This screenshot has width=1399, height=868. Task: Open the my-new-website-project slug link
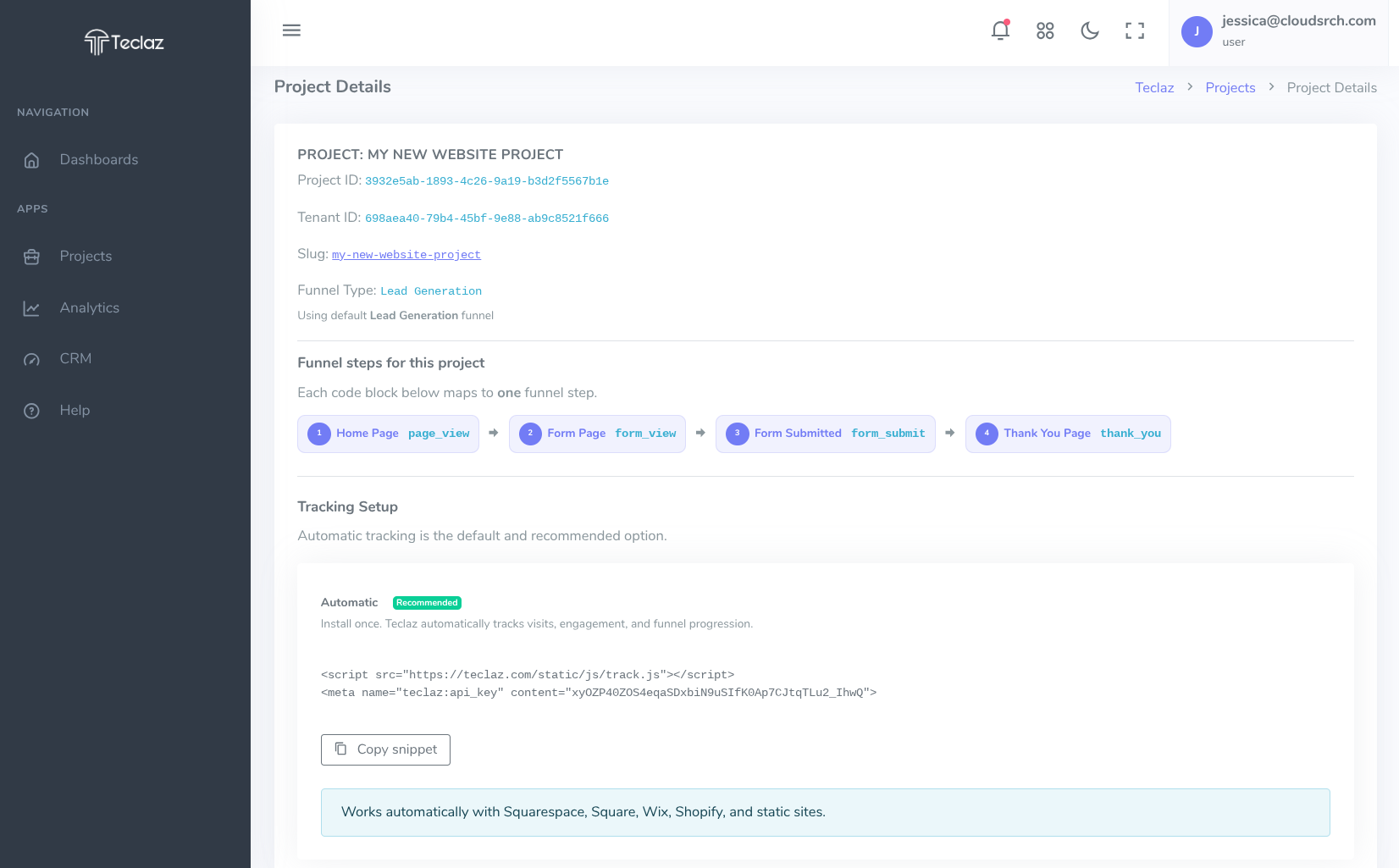[406, 254]
